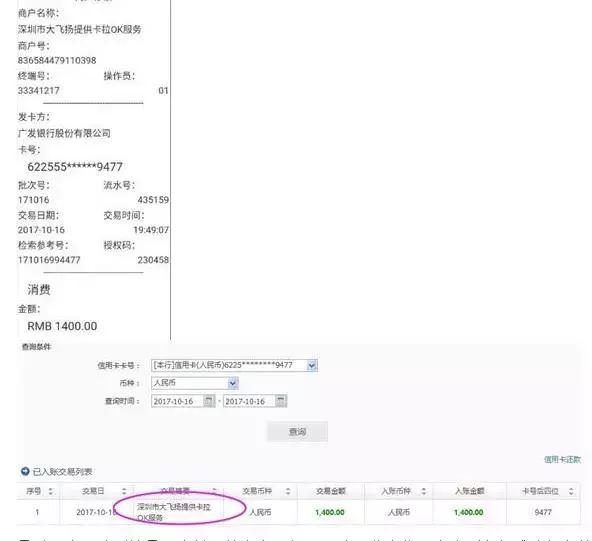
Task: Open the end date calendar picker
Action: click(281, 401)
